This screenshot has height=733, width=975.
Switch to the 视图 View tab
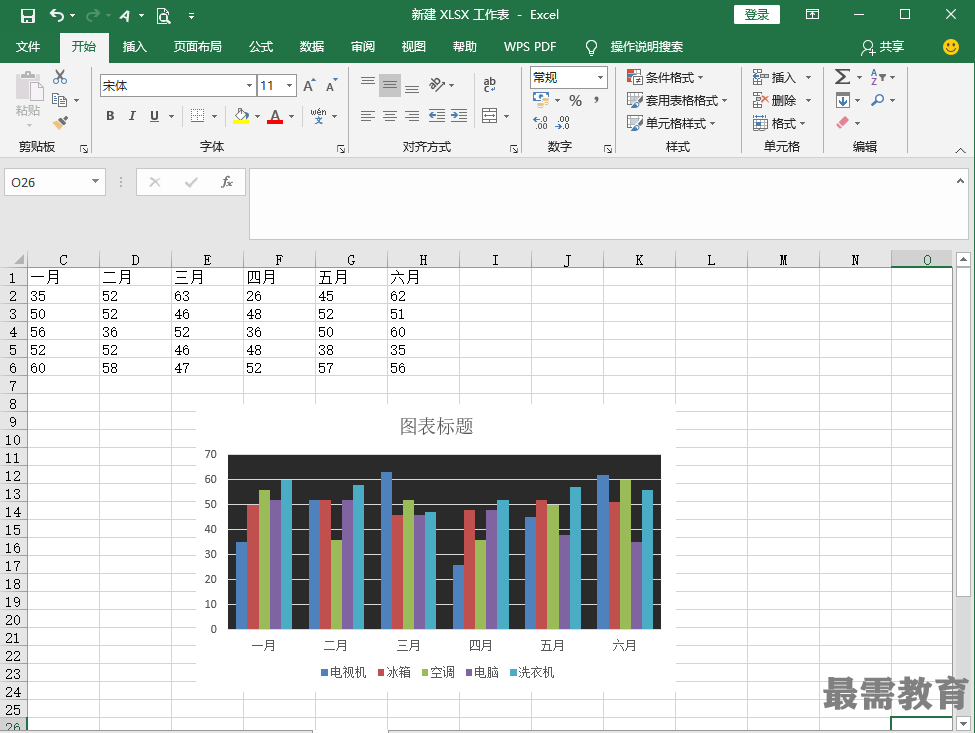414,47
